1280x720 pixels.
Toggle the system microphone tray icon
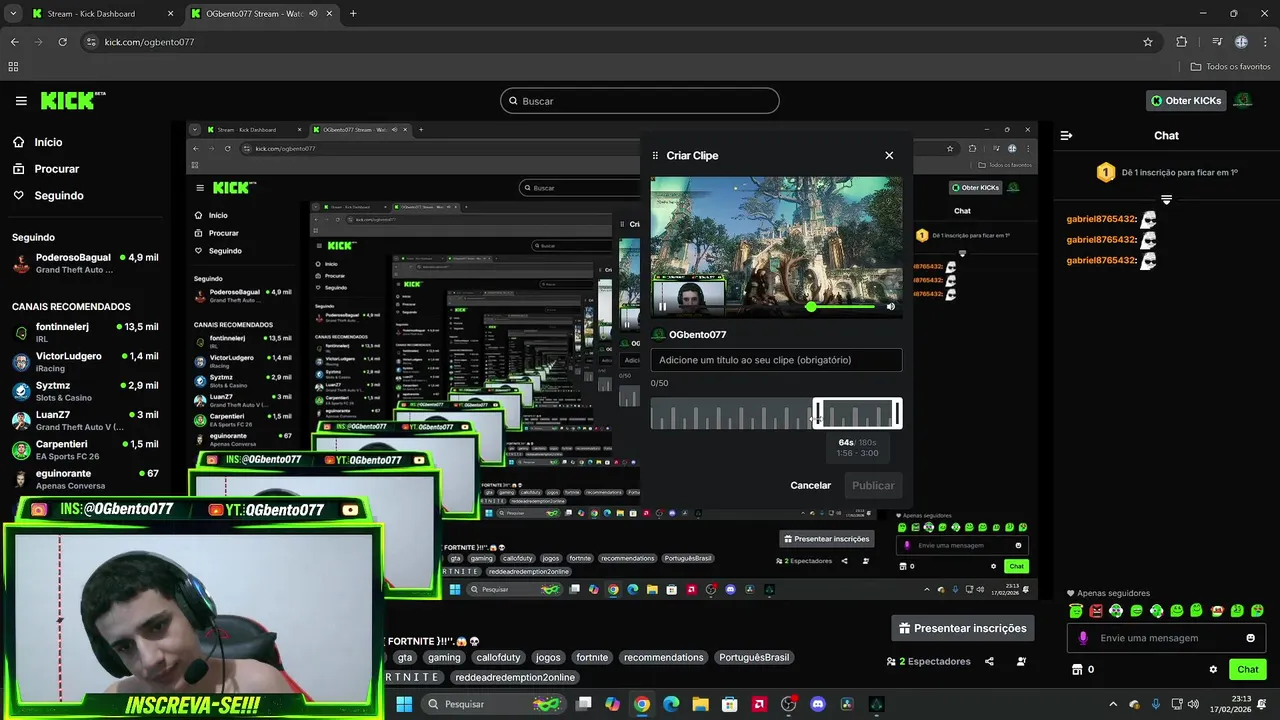(x=1156, y=704)
